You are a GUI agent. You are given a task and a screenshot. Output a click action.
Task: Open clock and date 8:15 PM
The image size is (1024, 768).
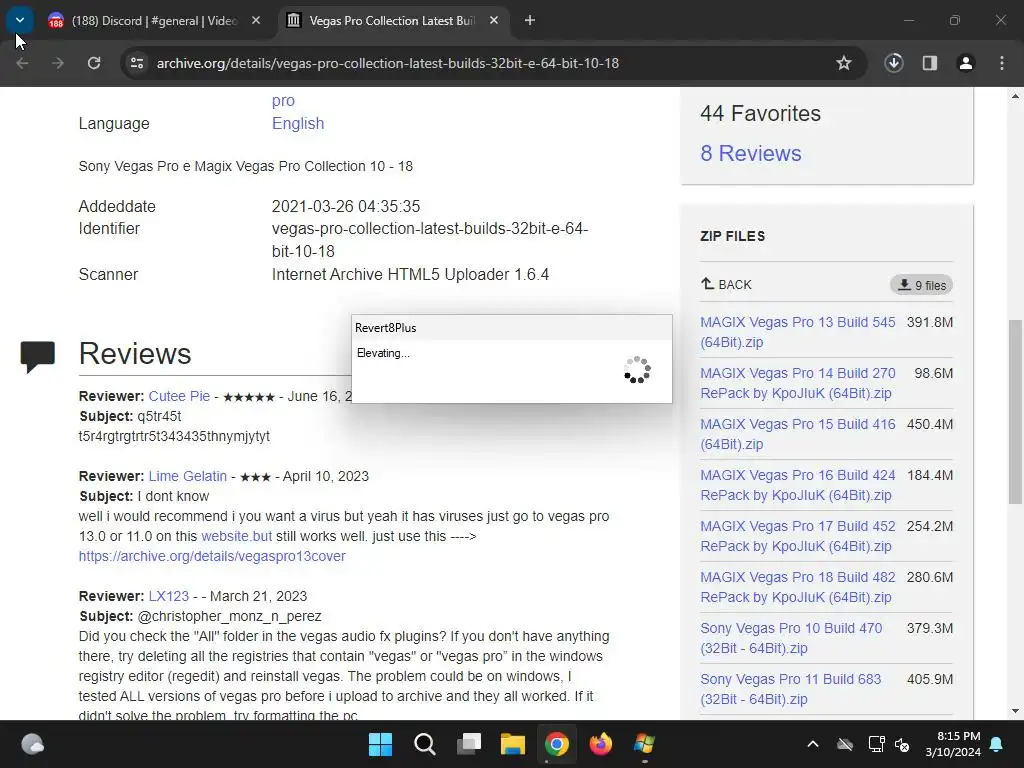pyautogui.click(x=953, y=744)
